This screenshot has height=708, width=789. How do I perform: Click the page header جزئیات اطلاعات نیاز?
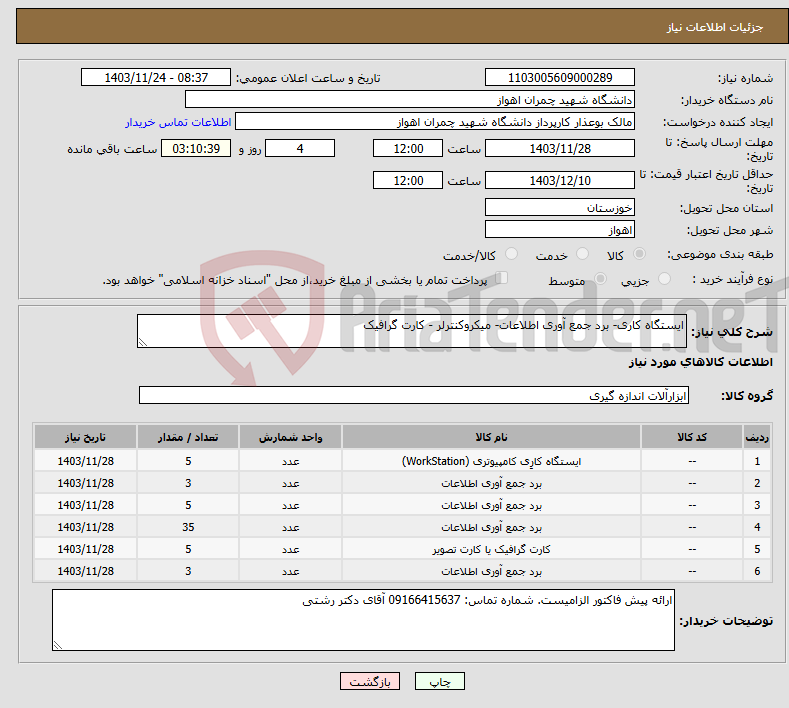point(715,27)
